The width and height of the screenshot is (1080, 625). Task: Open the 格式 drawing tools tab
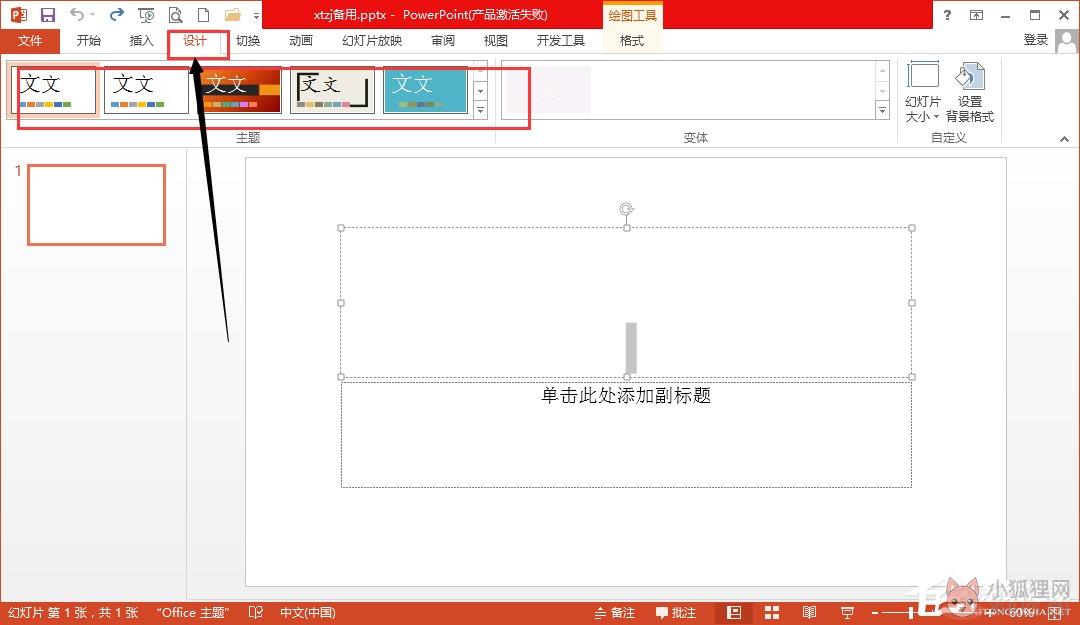pyautogui.click(x=632, y=41)
